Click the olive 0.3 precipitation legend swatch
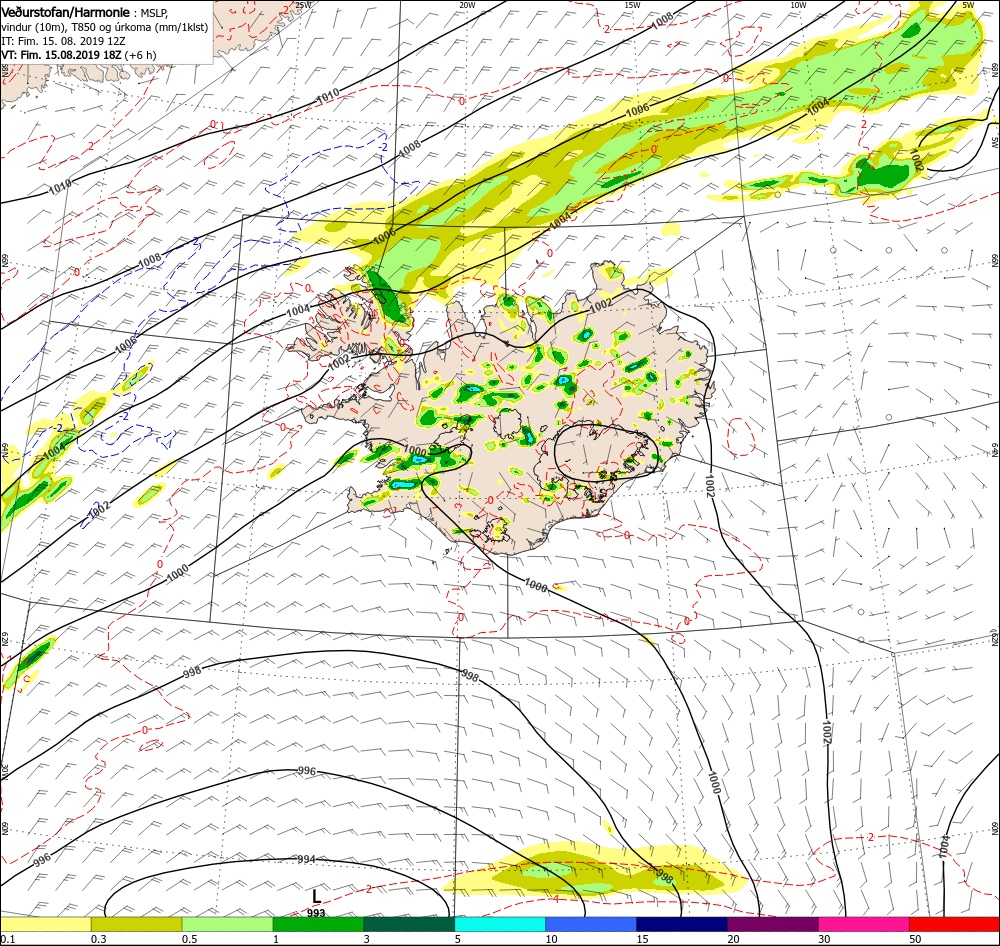The width and height of the screenshot is (1000, 946). [136, 924]
